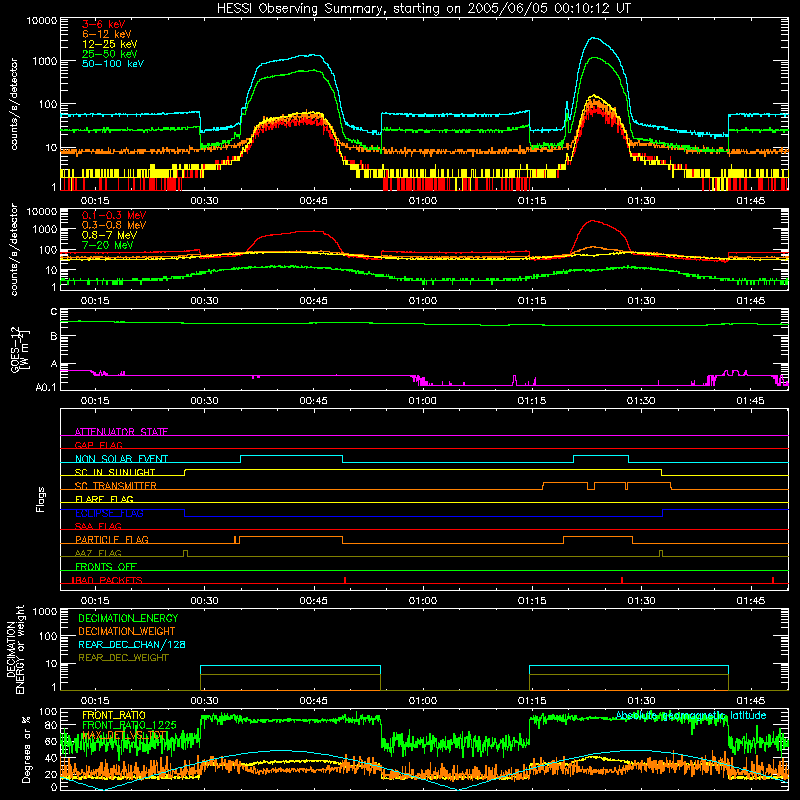Click the 01:00 time label under the GOES panel

point(422,401)
